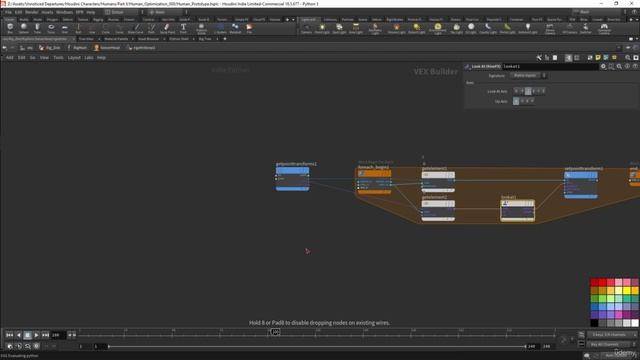Viewport: 640px width, 360px height.
Task: Edit the lookat1 node name field
Action: (x=550, y=66)
